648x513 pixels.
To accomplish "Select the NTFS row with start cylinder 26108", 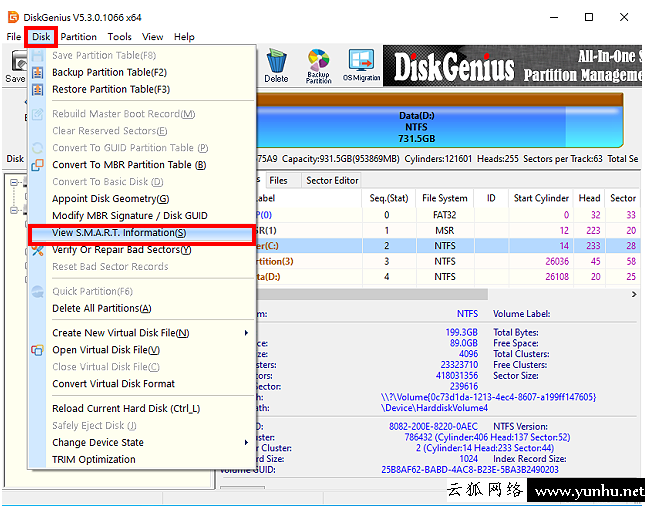I will 448,277.
